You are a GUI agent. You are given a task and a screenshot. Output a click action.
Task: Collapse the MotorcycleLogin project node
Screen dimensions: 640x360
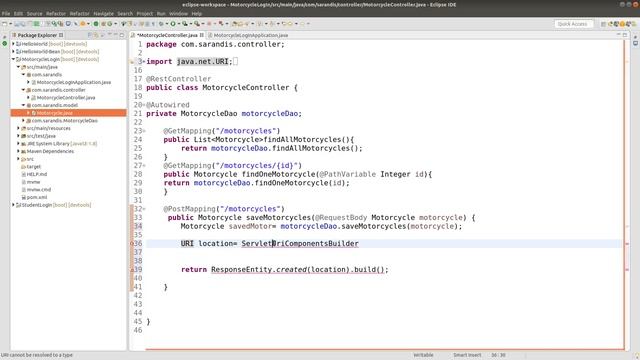13,59
